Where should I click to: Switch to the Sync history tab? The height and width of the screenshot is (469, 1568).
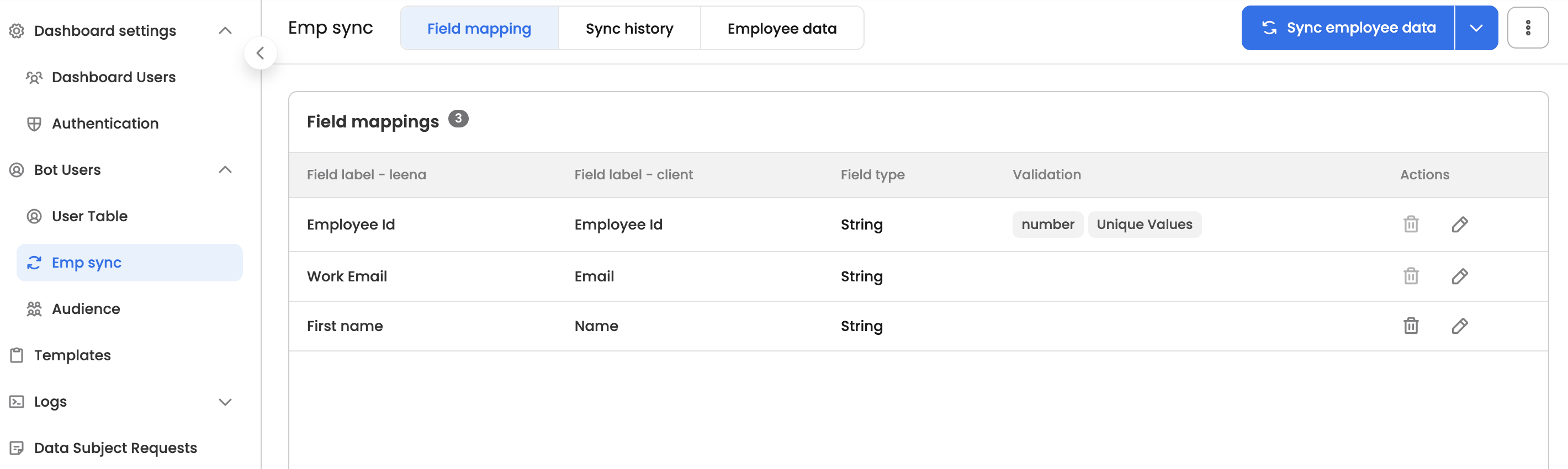[629, 29]
